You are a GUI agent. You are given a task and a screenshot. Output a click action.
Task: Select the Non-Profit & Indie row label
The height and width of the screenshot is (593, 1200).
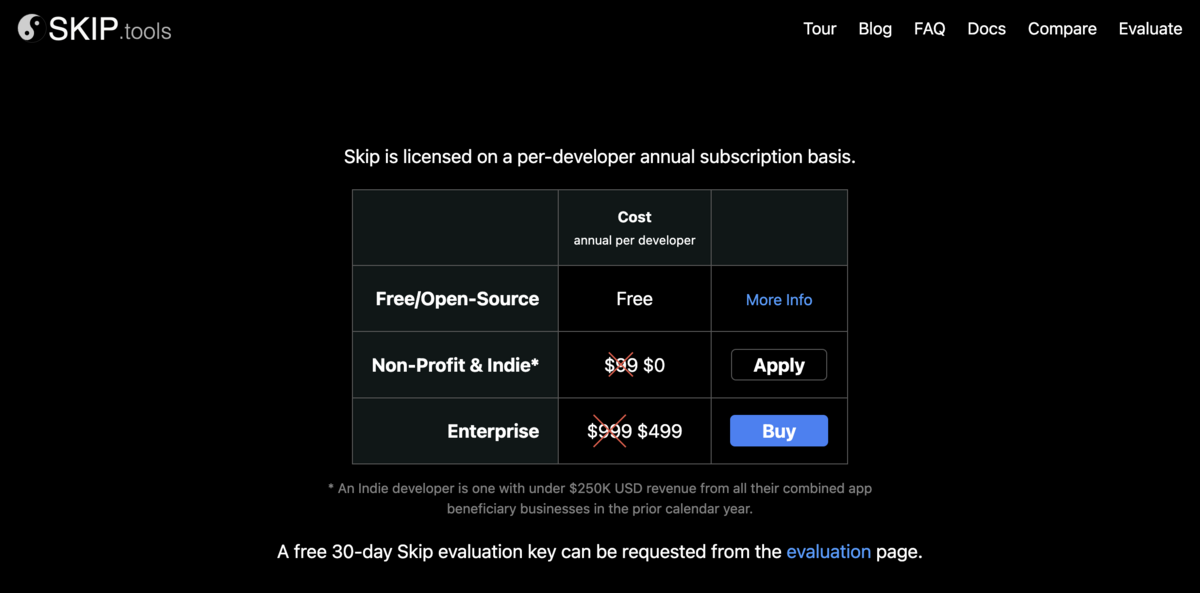455,364
